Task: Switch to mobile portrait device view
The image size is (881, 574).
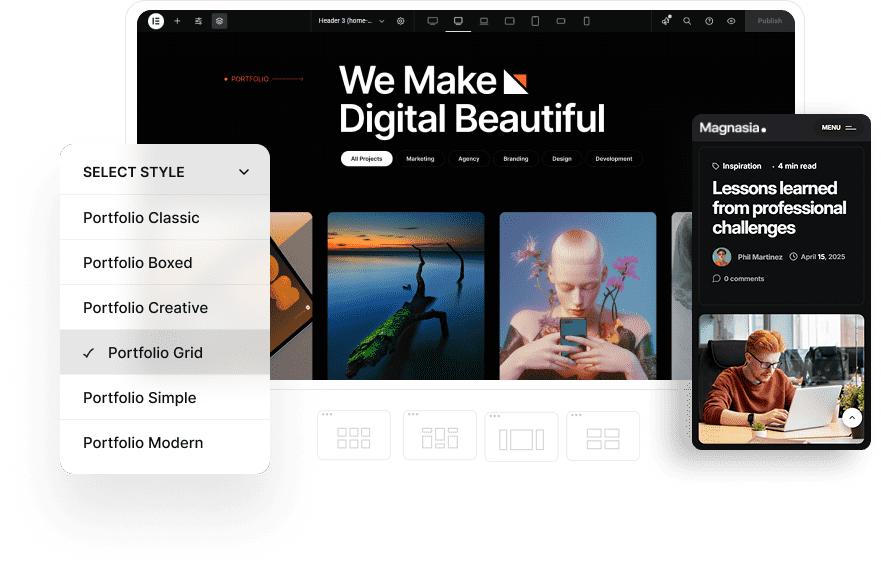Action: [586, 21]
